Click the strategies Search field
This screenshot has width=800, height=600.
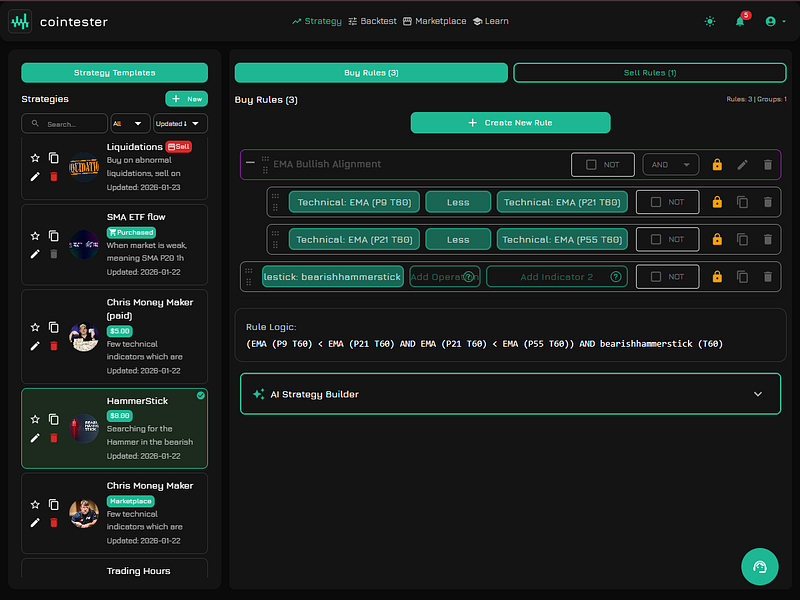[64, 123]
